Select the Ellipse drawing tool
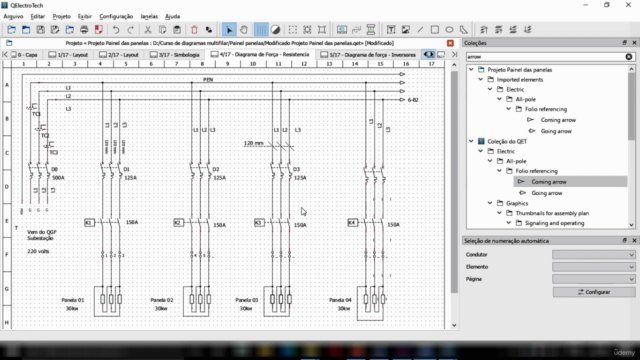 449,29
